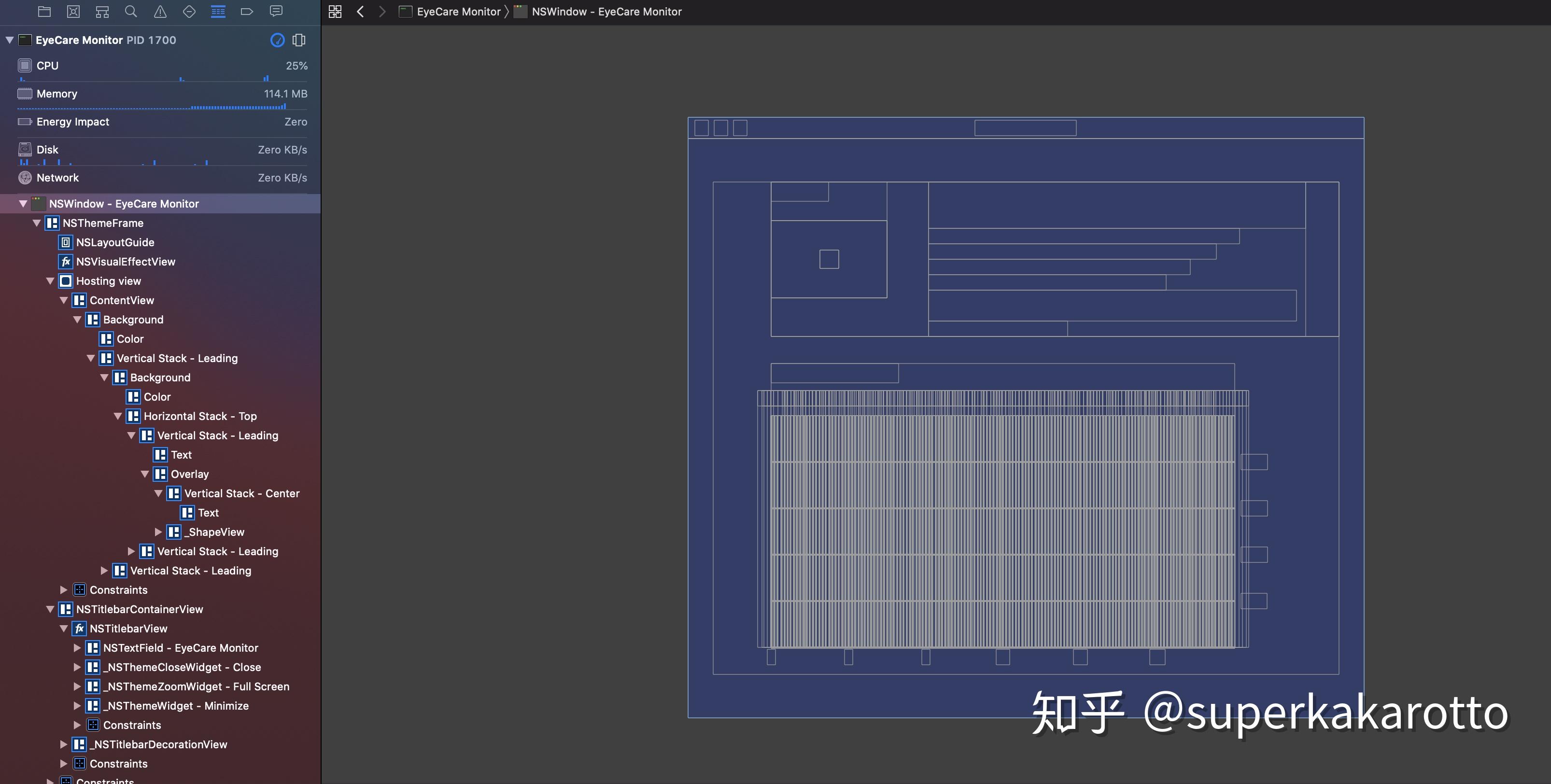Expand the NSTextField - EyeCare Monitor item

76,648
